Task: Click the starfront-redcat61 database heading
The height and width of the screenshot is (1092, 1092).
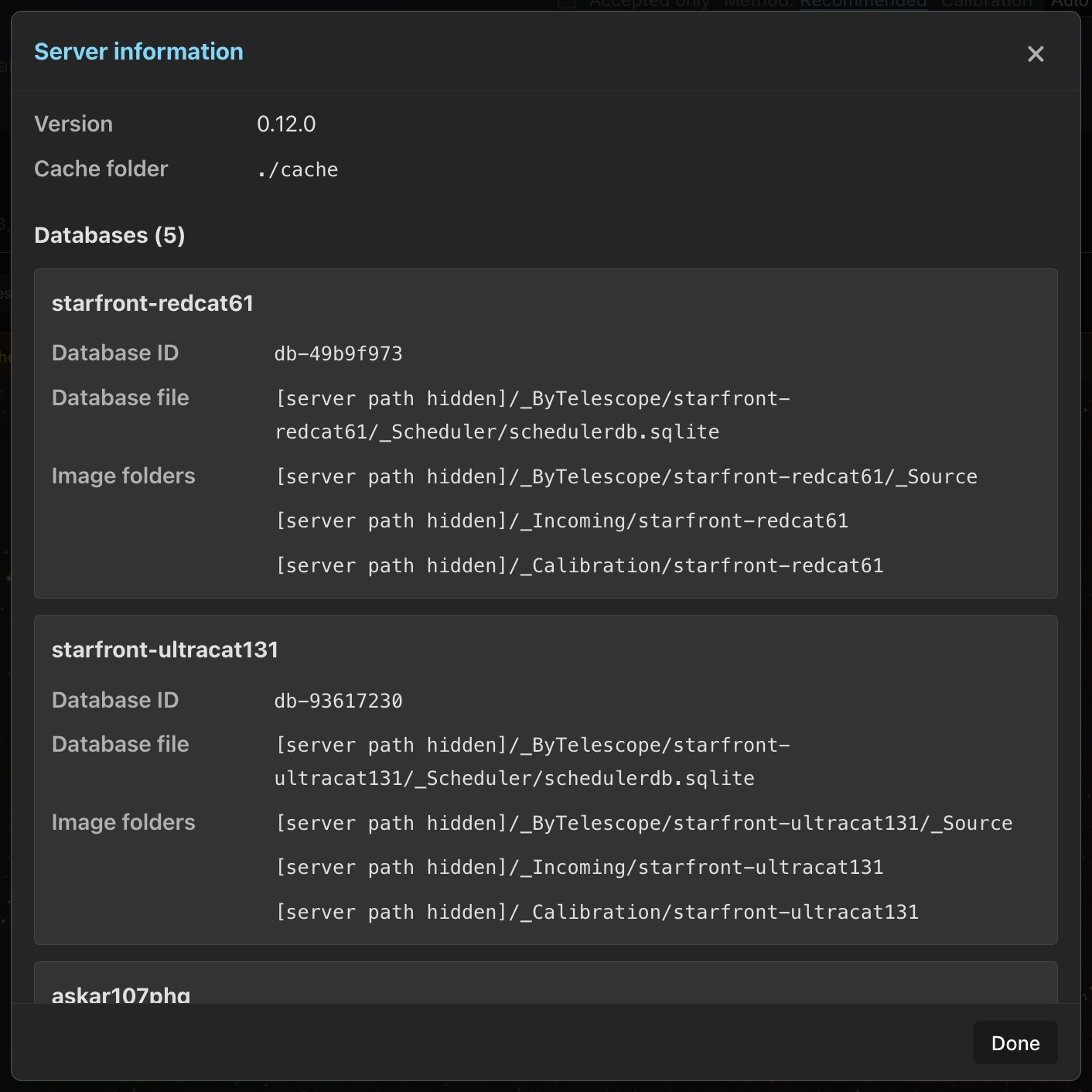Action: (152, 303)
